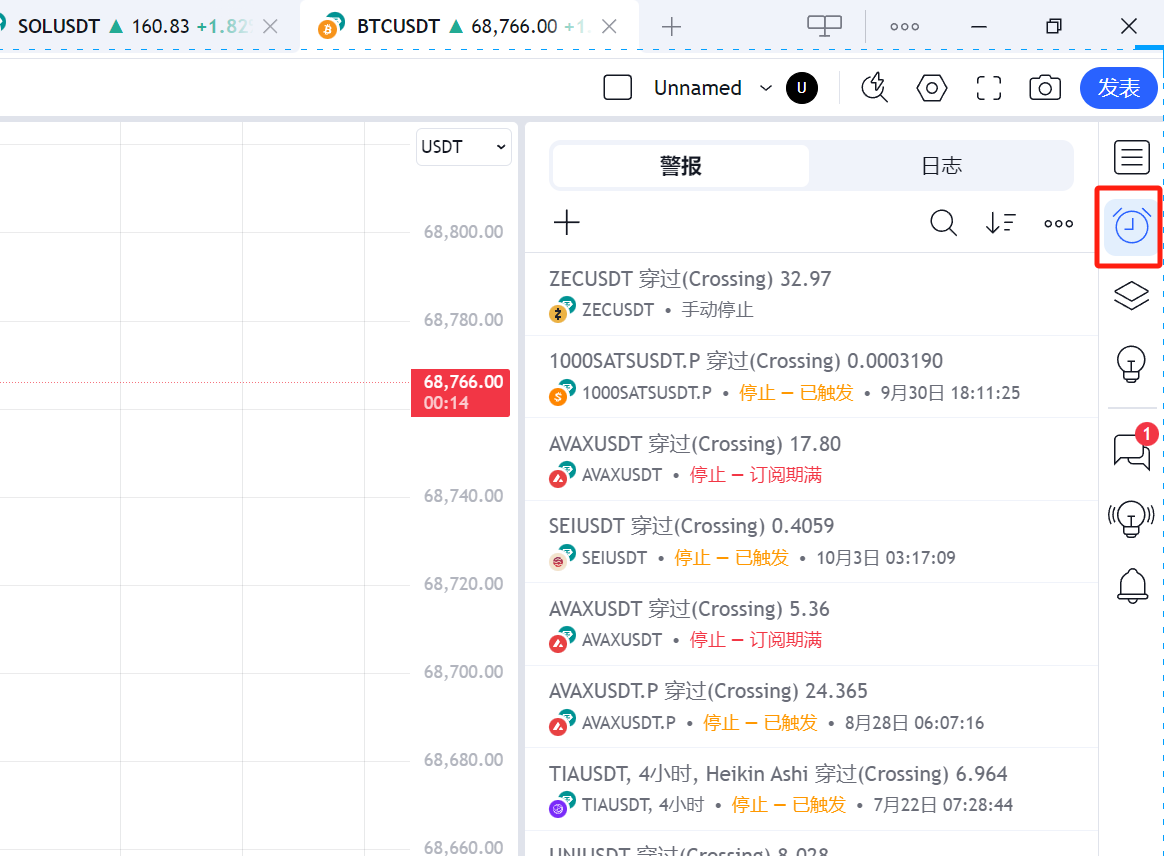Open the notifications bell icon
1164x856 pixels.
tap(1132, 586)
